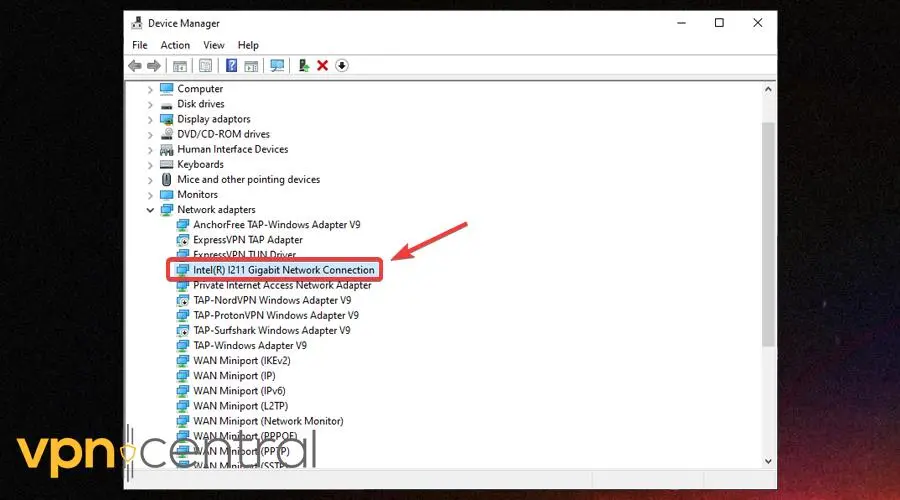Viewport: 900px width, 500px height.
Task: Select Intel(R) I211 Gigabit Network Connection
Action: tap(284, 270)
